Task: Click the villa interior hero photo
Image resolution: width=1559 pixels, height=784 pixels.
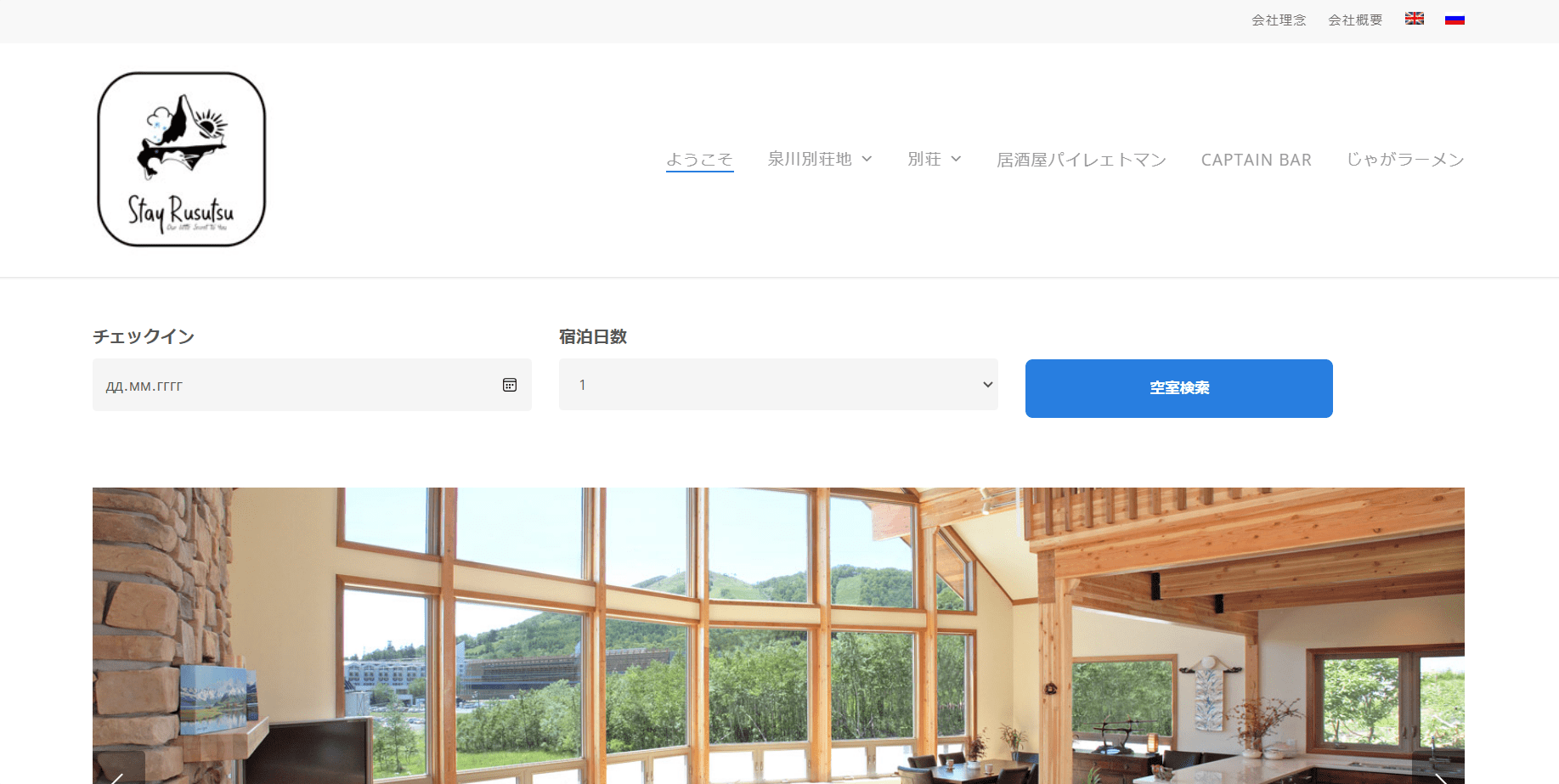Action: pyautogui.click(x=778, y=635)
